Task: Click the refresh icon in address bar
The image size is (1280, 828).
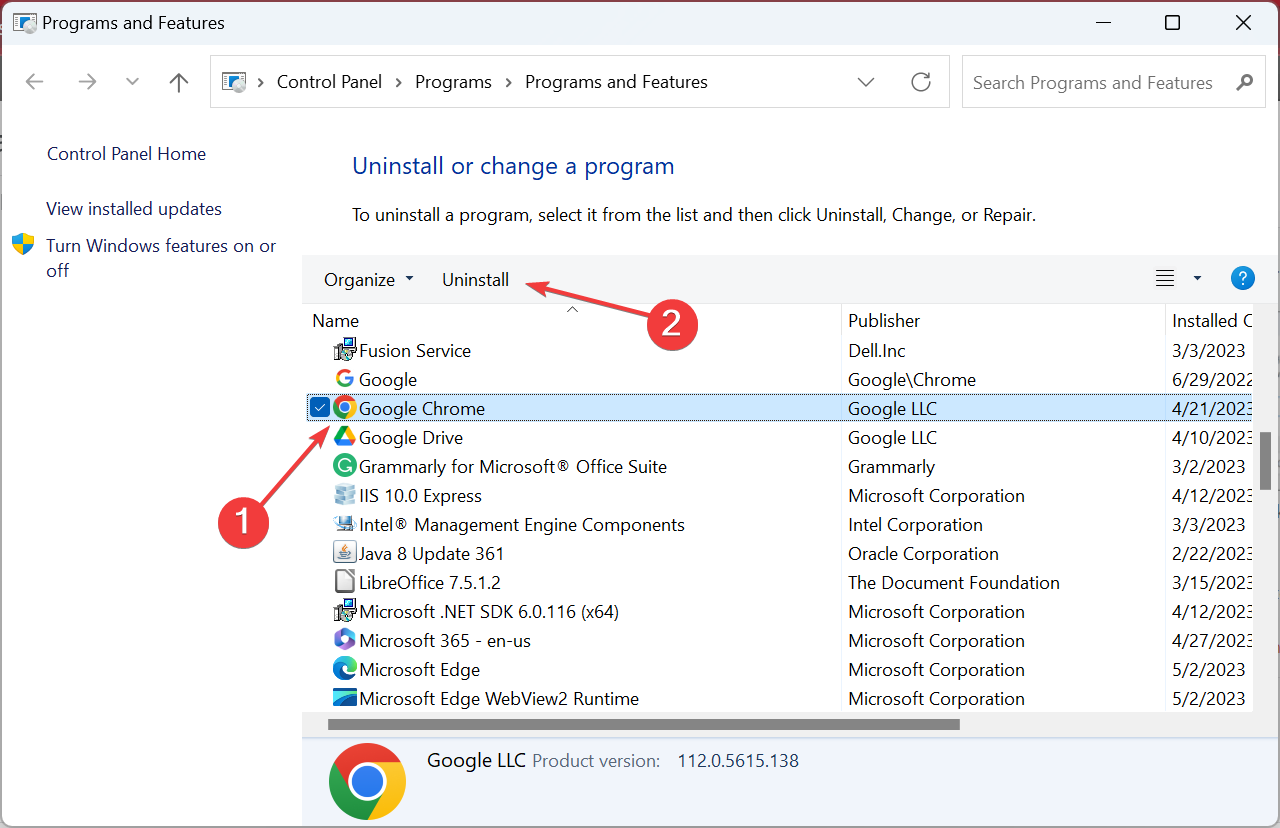Action: coord(921,82)
